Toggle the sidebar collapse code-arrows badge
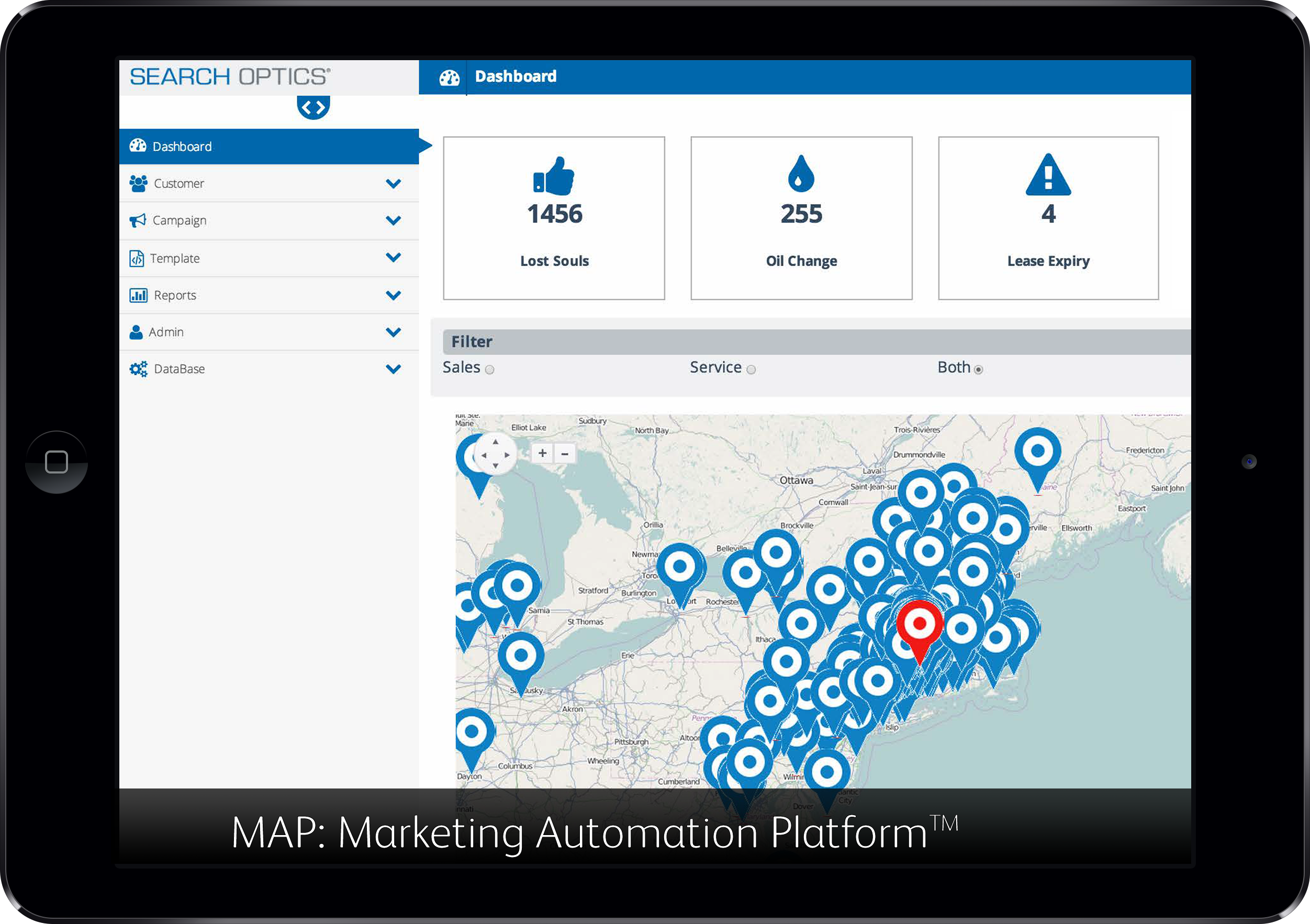 pos(313,107)
